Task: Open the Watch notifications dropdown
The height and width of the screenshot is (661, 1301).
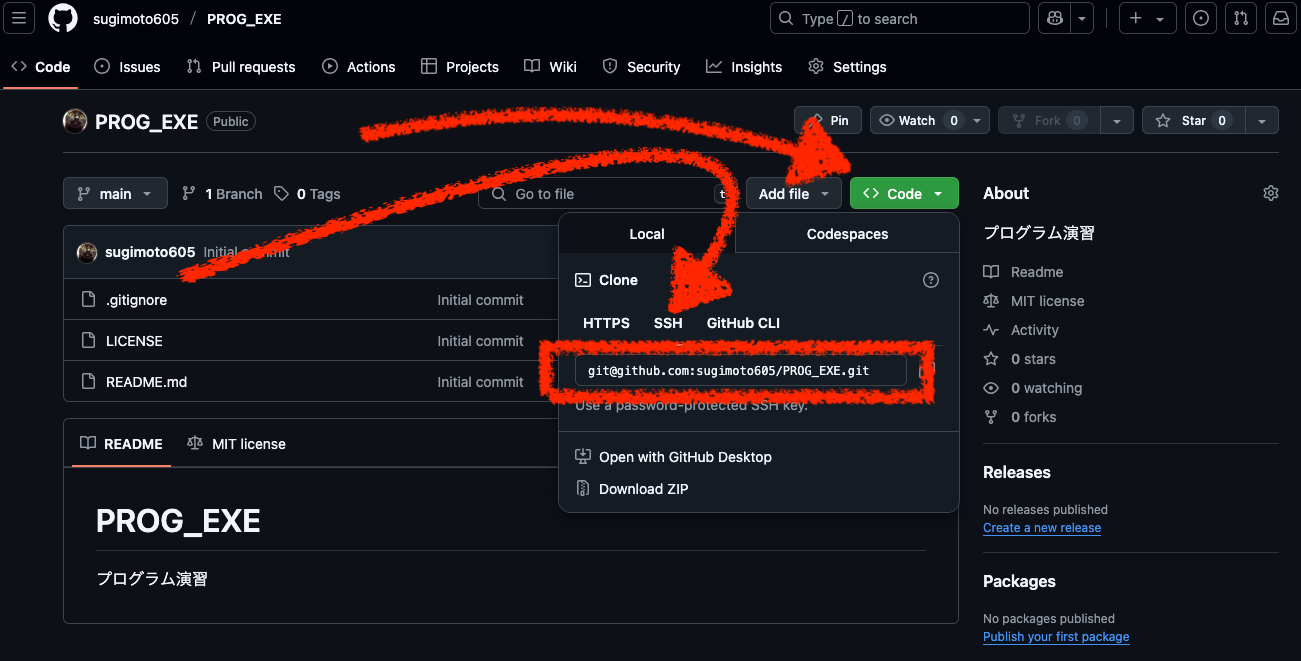Action: 976,120
